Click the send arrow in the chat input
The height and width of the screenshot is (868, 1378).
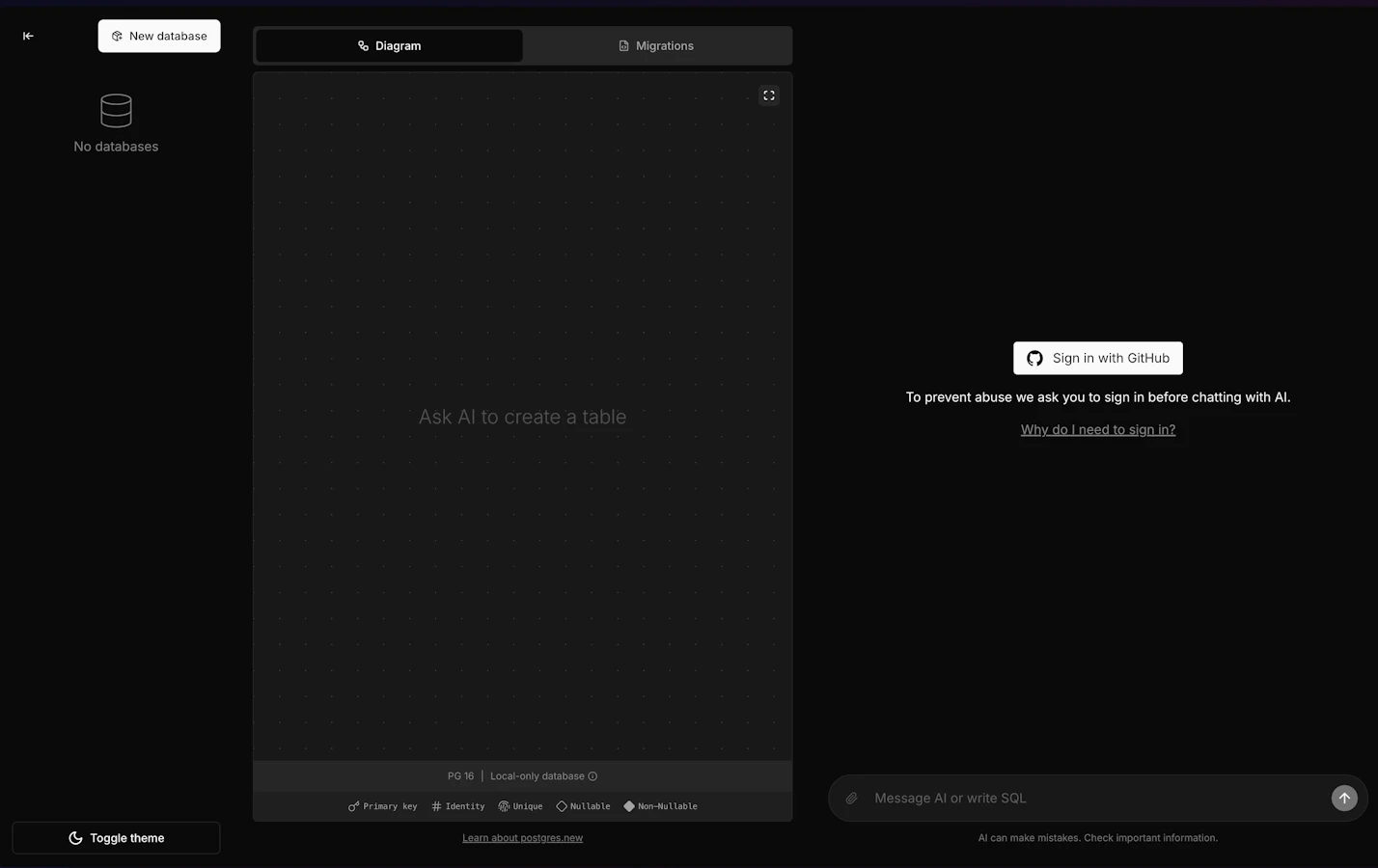click(1344, 798)
